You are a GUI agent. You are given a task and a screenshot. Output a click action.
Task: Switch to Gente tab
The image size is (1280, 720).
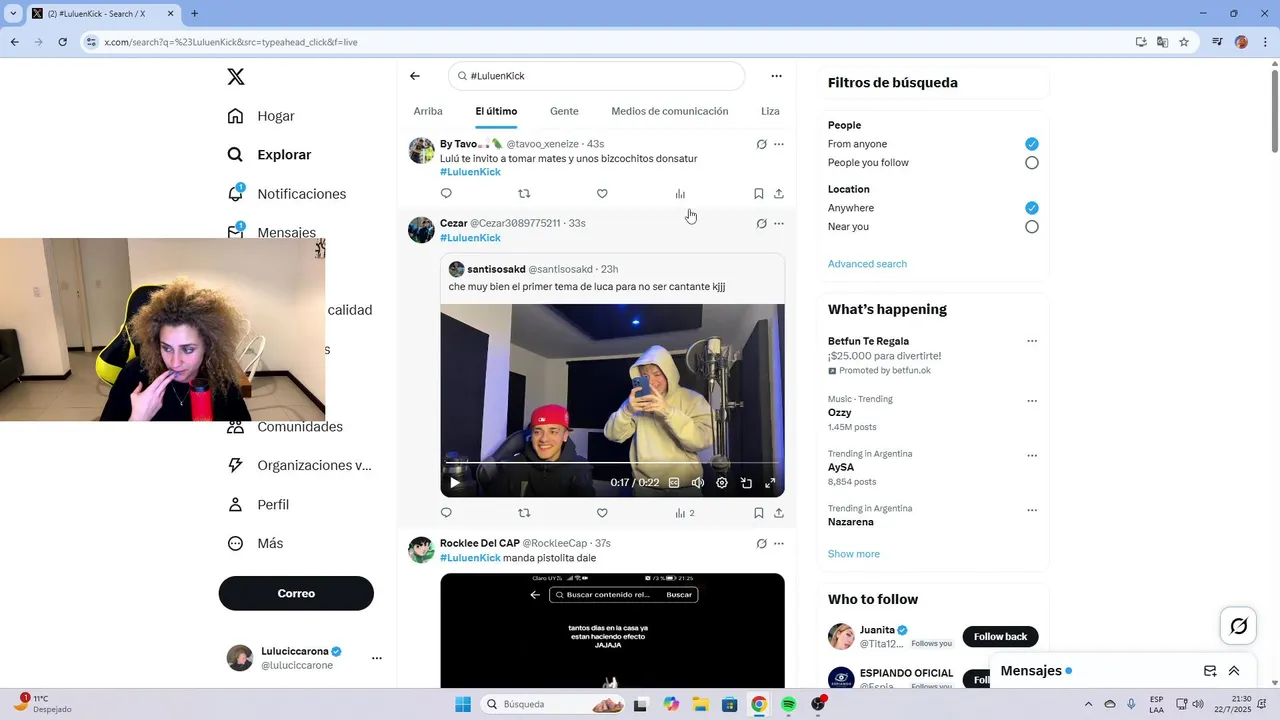564,111
